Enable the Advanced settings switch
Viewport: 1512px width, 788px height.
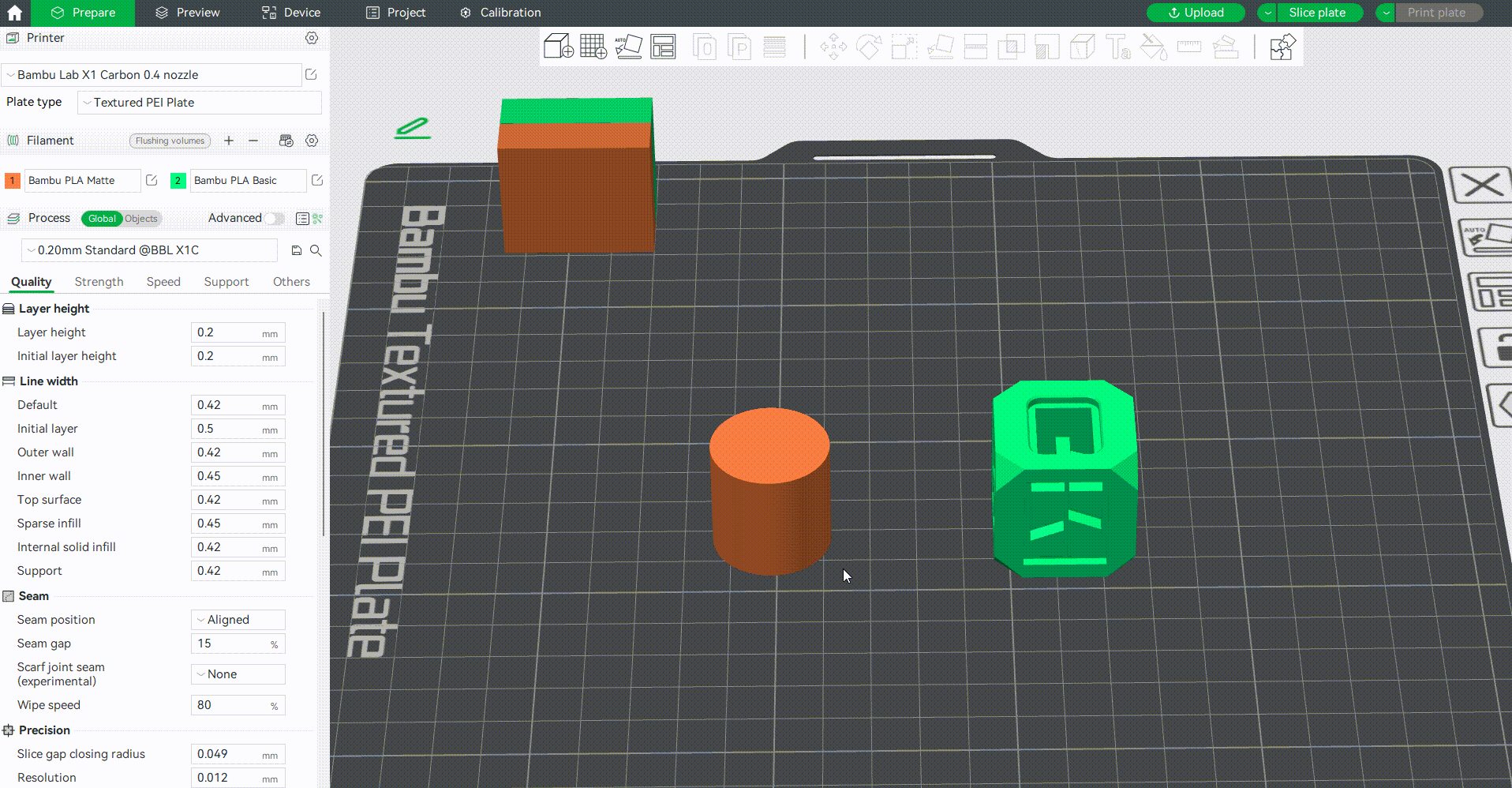274,218
